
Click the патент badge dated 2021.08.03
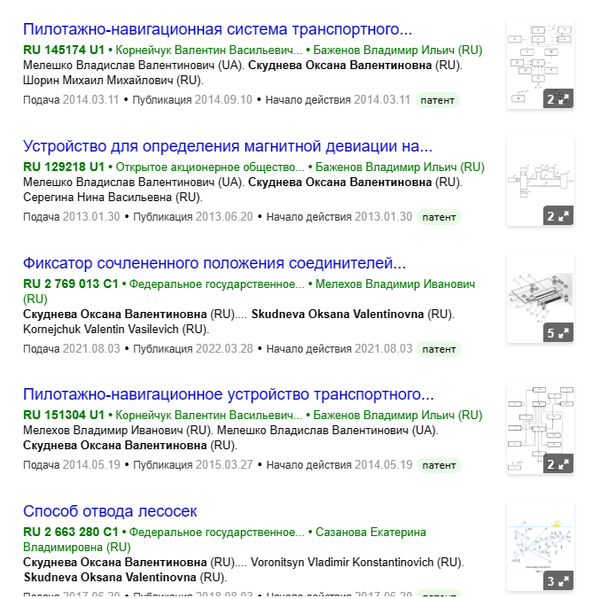click(439, 349)
